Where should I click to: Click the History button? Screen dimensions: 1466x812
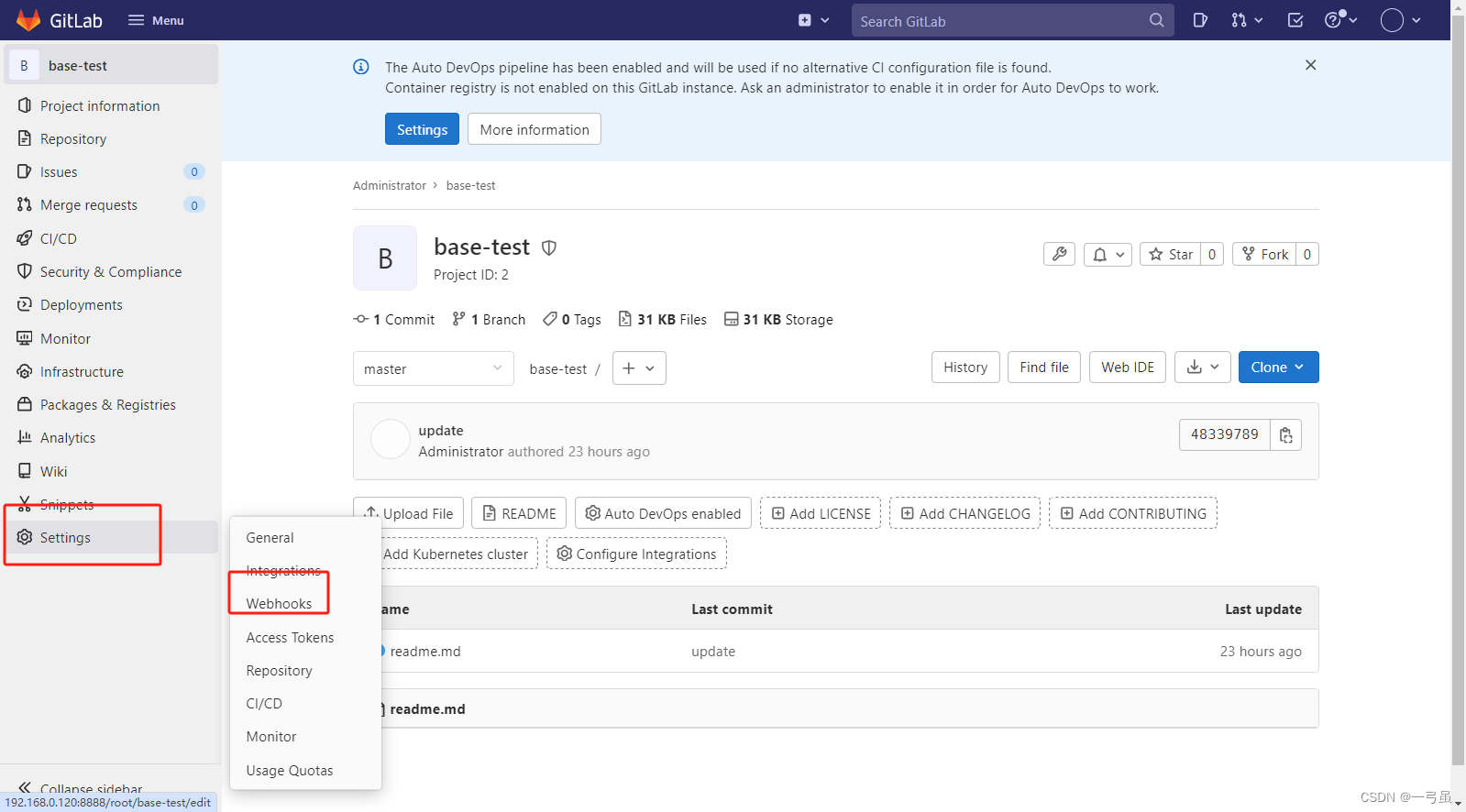tap(965, 367)
